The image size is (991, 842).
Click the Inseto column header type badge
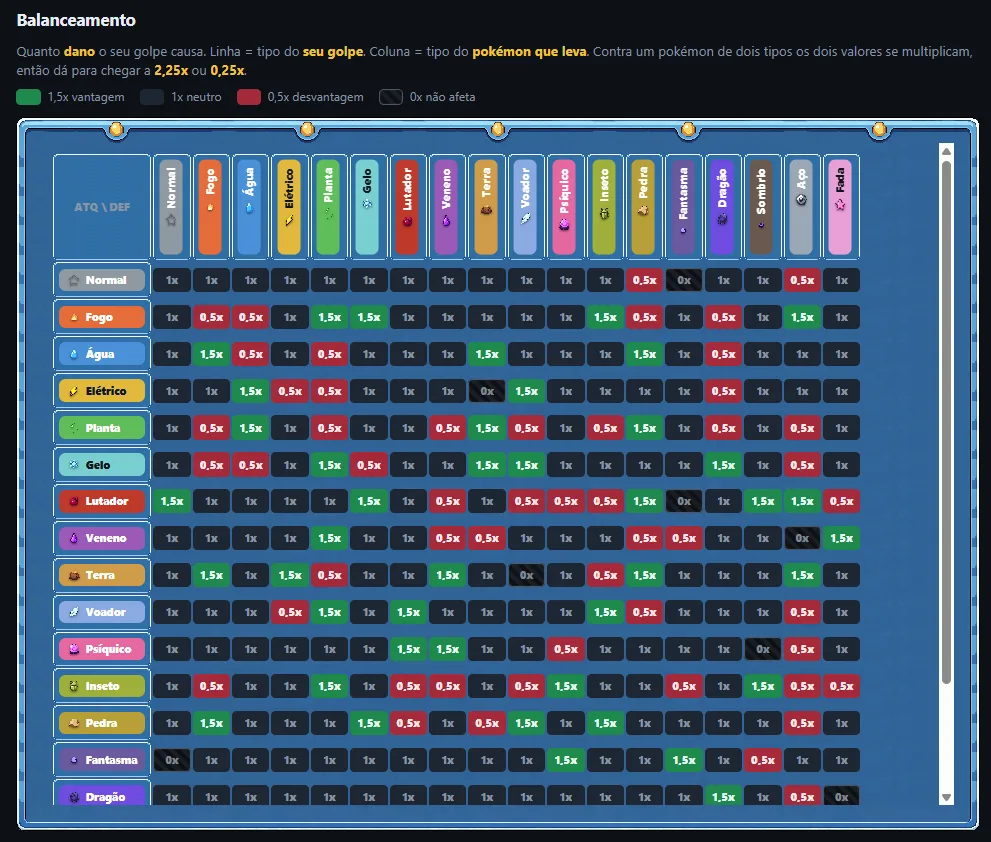[x=604, y=207]
